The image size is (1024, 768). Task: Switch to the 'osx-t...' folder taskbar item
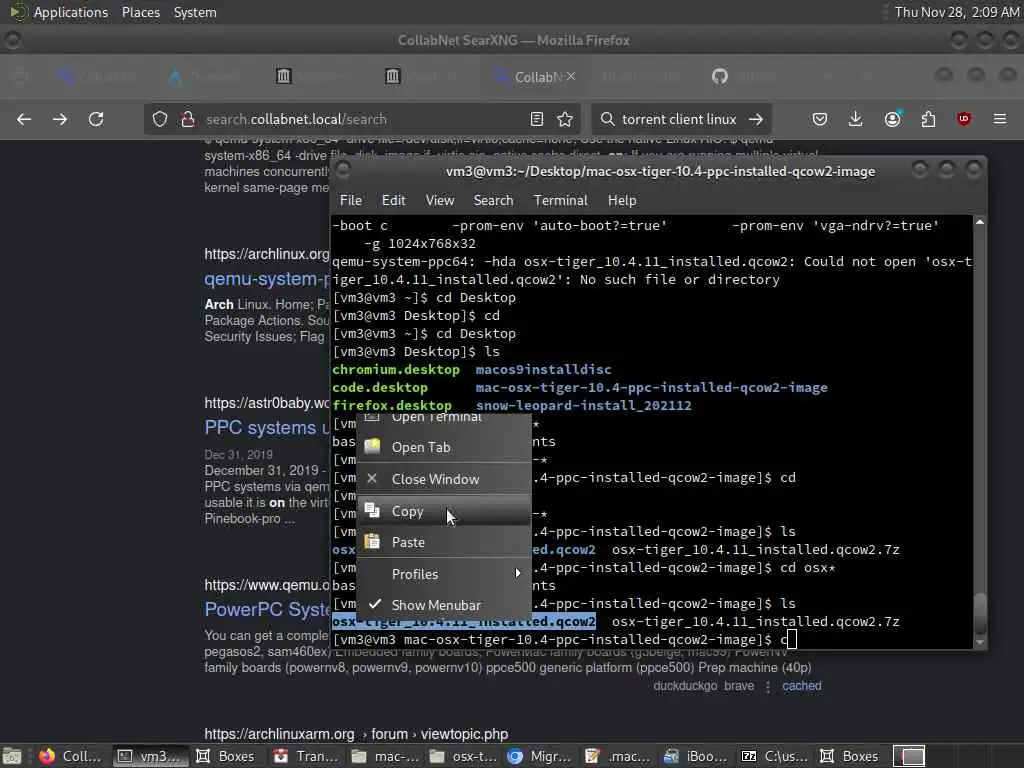(x=464, y=756)
